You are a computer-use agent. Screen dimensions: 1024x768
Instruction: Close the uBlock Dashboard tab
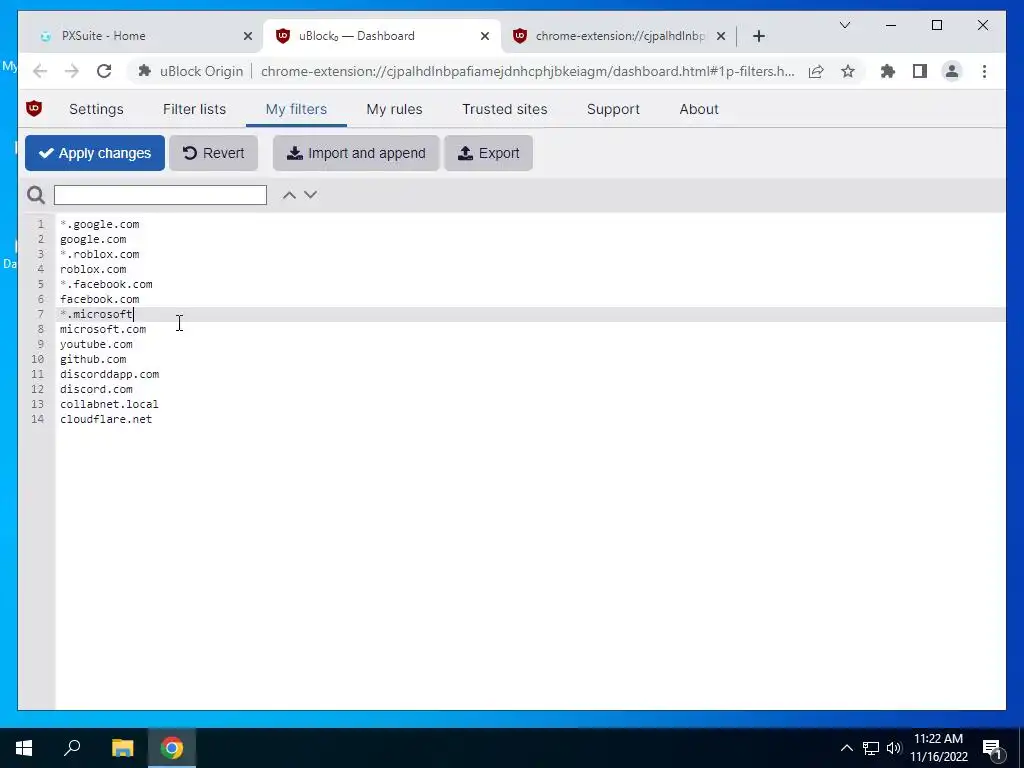click(x=485, y=36)
